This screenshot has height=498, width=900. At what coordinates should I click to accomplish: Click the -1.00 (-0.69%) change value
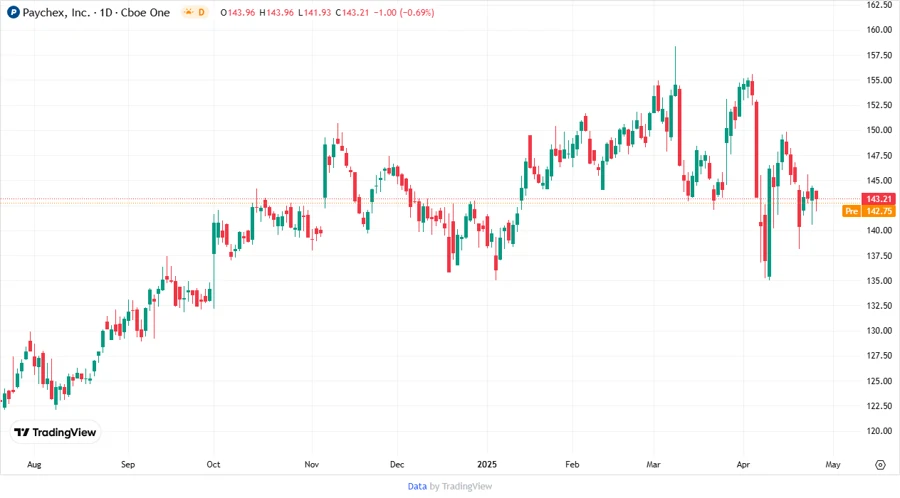404,11
